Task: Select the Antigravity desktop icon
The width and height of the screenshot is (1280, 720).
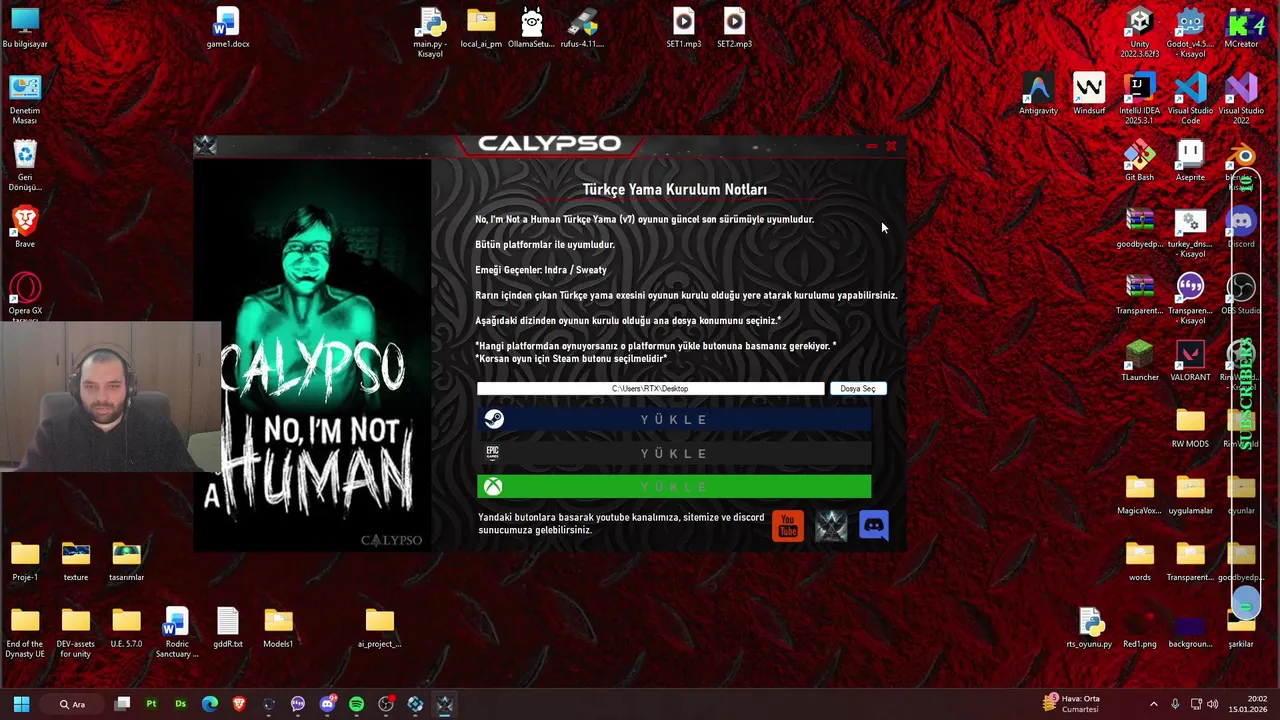Action: 1038,95
